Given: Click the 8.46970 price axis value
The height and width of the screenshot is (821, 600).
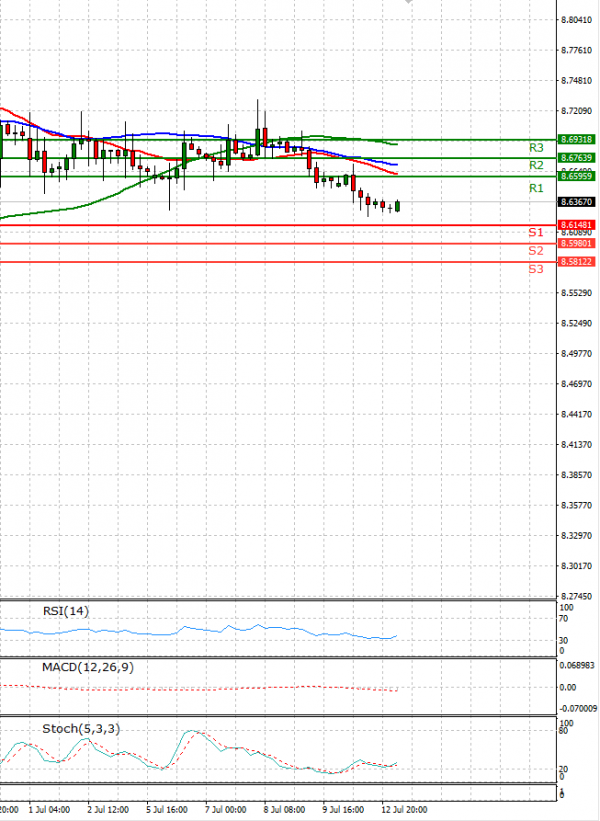Looking at the screenshot, I should point(576,384).
